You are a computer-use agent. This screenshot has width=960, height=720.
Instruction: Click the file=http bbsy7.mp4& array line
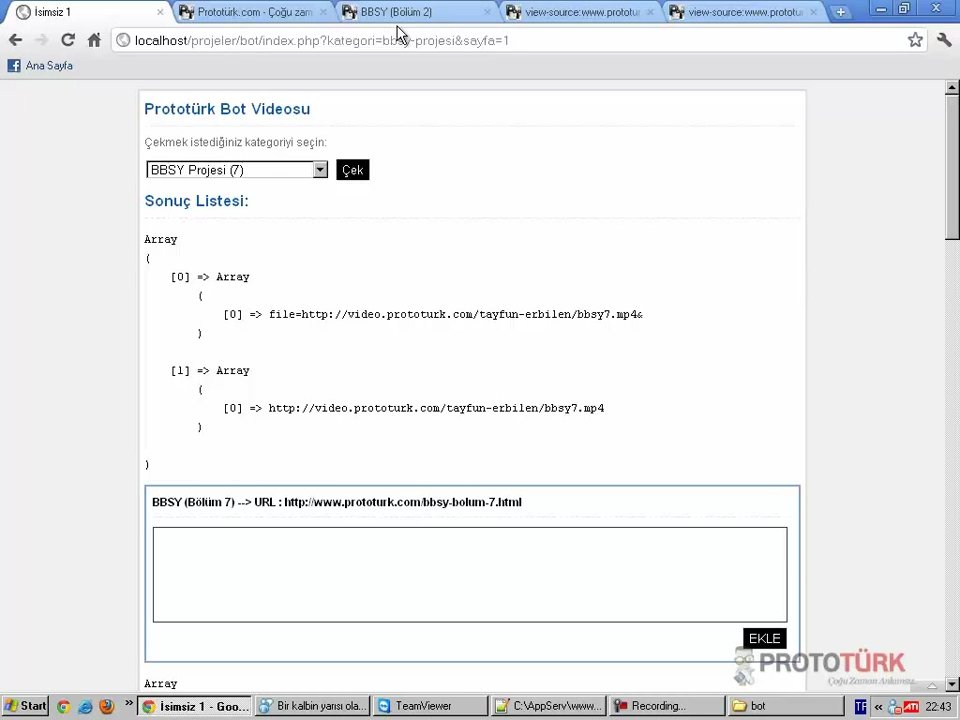coord(455,315)
